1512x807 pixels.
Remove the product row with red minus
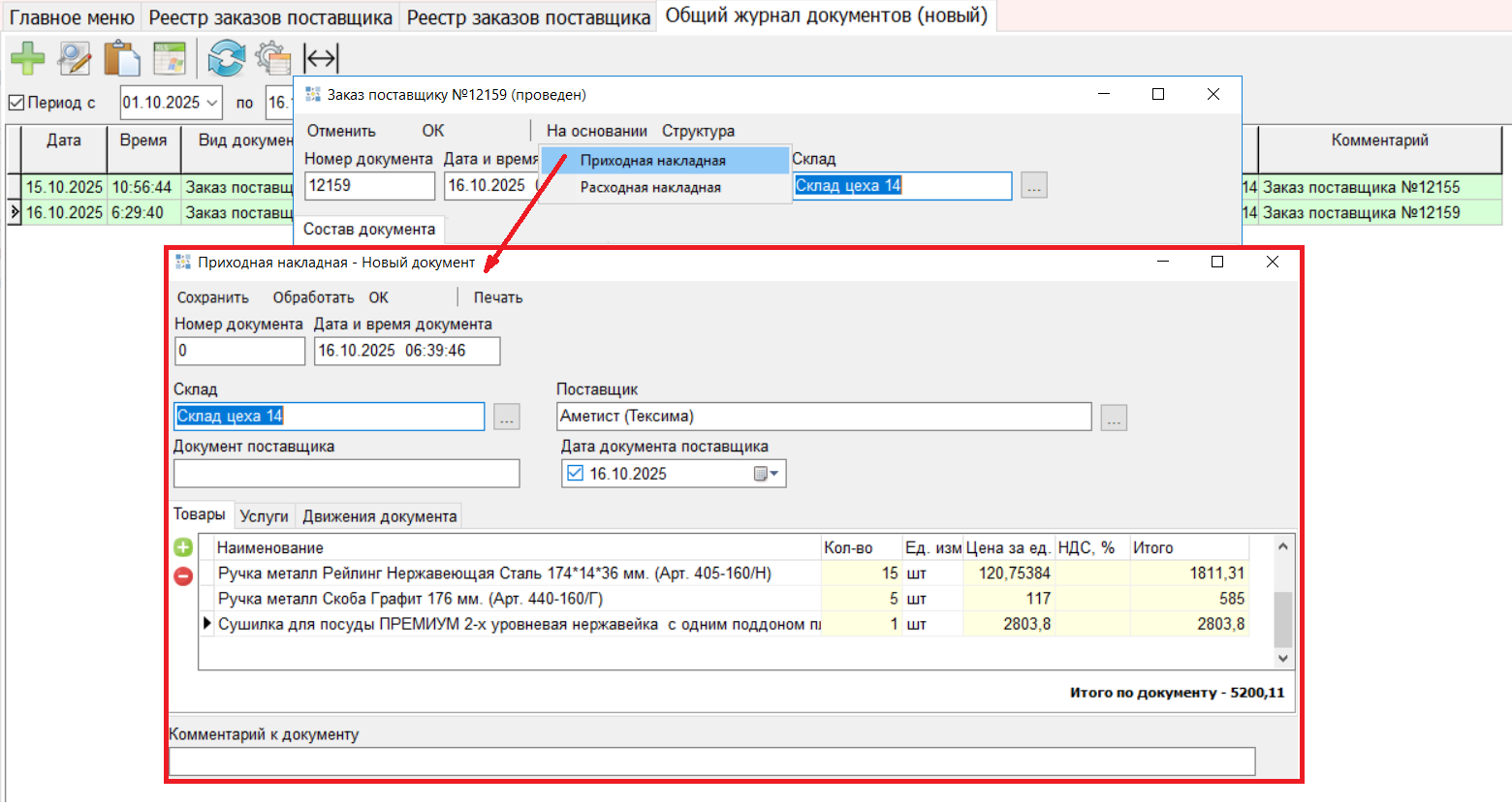click(x=183, y=576)
